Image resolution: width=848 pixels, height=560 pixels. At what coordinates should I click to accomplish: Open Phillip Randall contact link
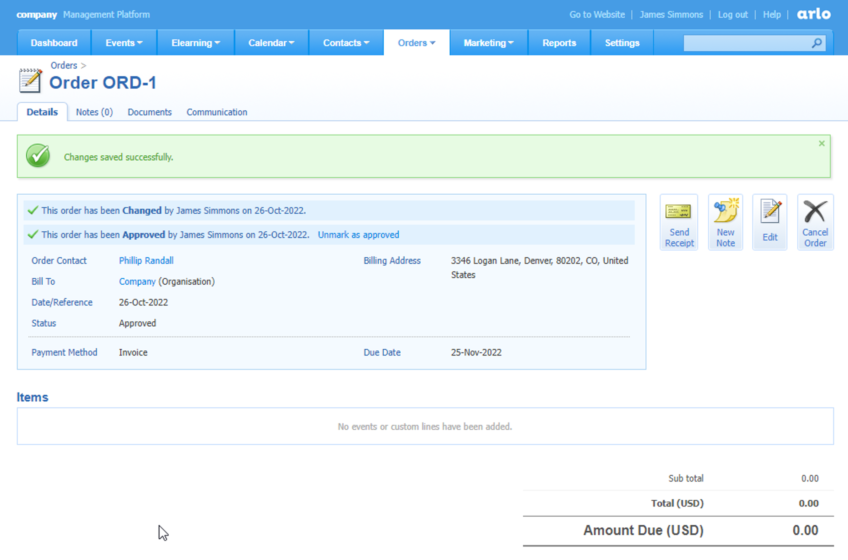[146, 261]
